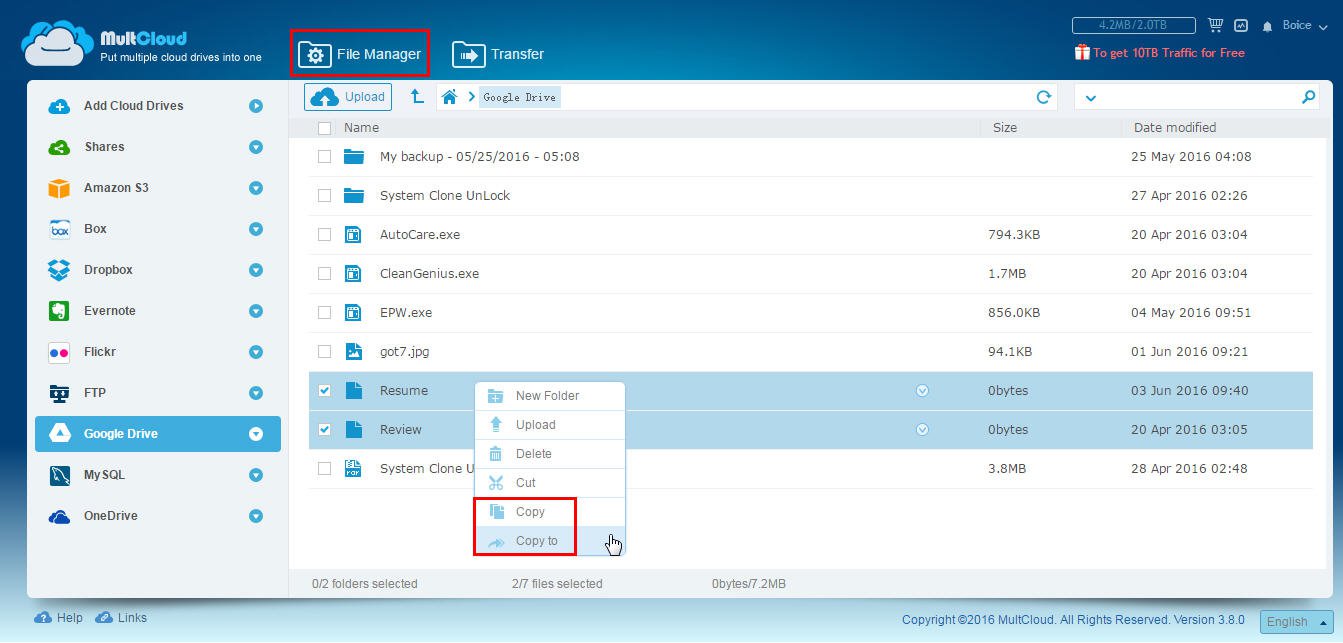The image size is (1343, 643).
Task: Click the Dropbox drive icon
Action: (59, 270)
